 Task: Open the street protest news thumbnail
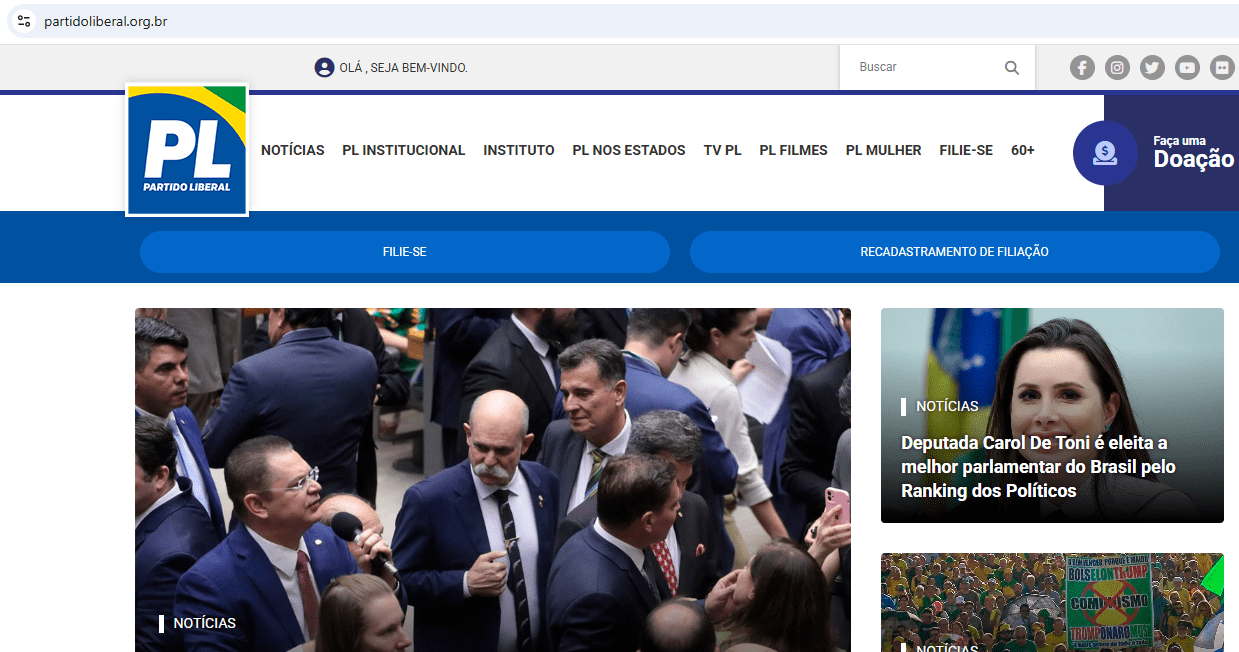point(1052,602)
